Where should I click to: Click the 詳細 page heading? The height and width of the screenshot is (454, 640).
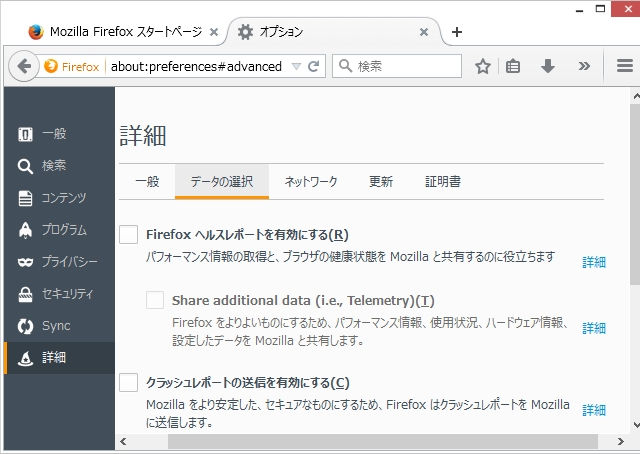[x=143, y=136]
